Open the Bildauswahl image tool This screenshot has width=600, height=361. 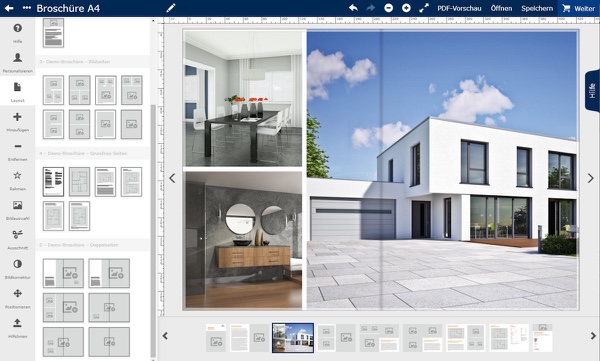[18, 205]
